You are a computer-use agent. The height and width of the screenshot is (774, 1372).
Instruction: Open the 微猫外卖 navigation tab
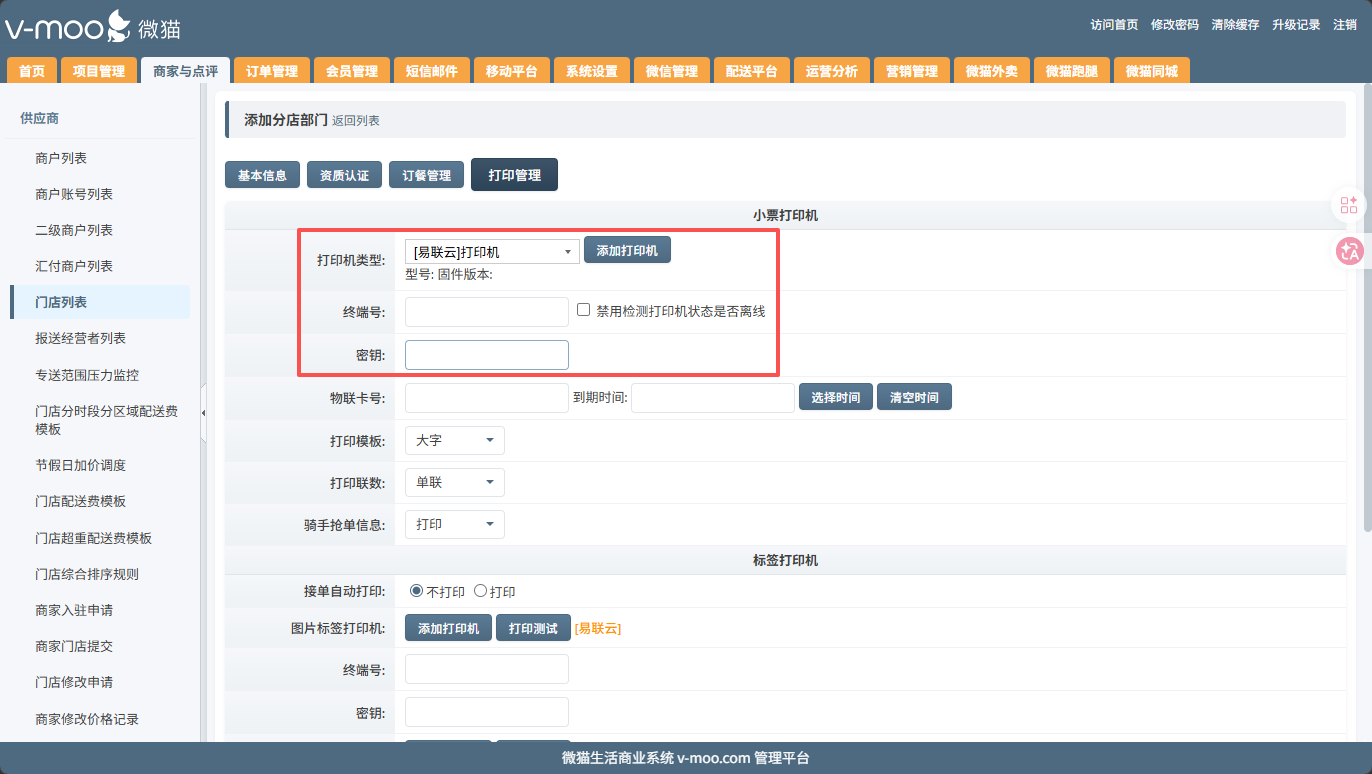[x=991, y=71]
